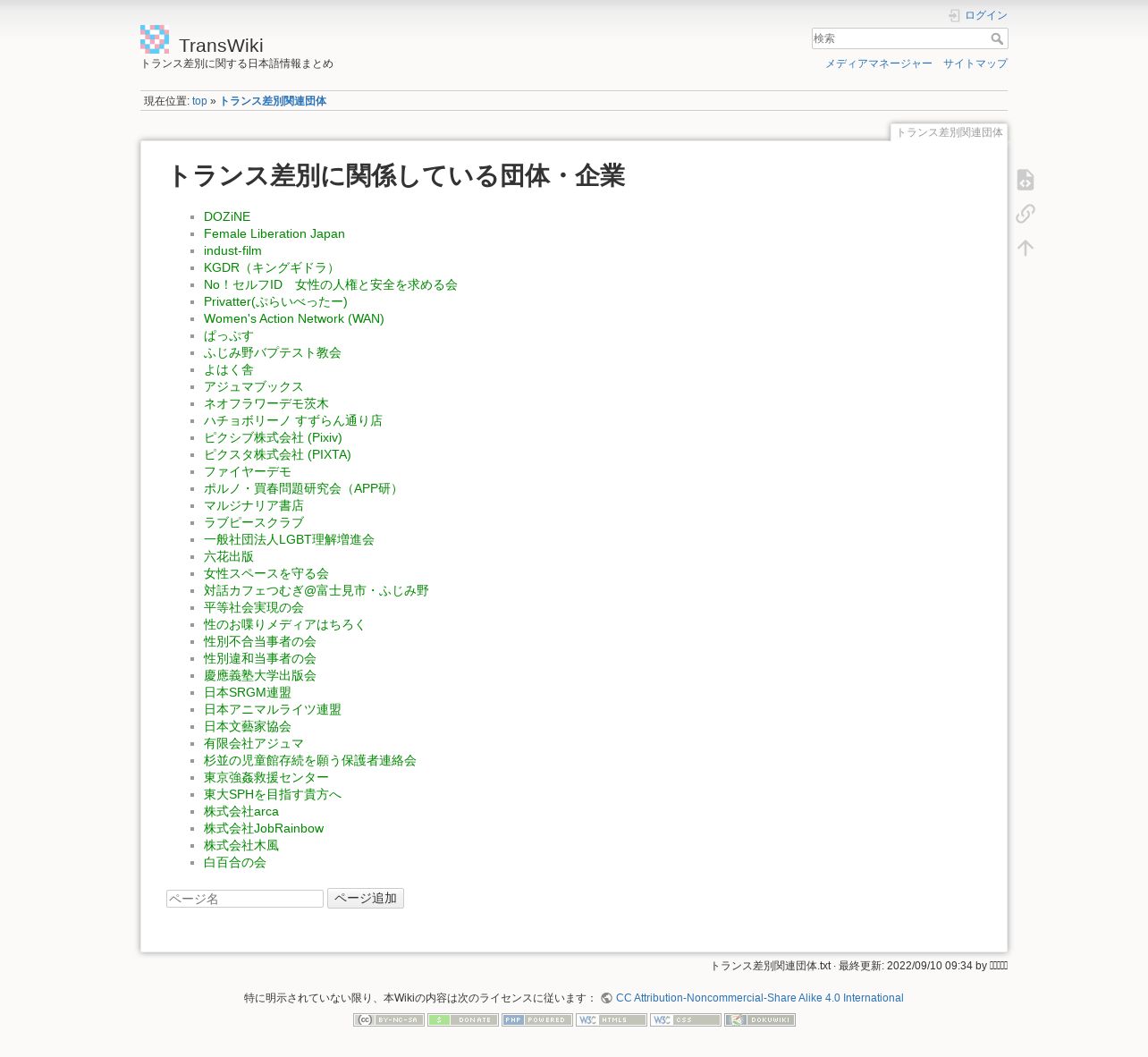The height and width of the screenshot is (1057, 1148).
Task: Open 女性スペースを守る会
Action: 266,573
